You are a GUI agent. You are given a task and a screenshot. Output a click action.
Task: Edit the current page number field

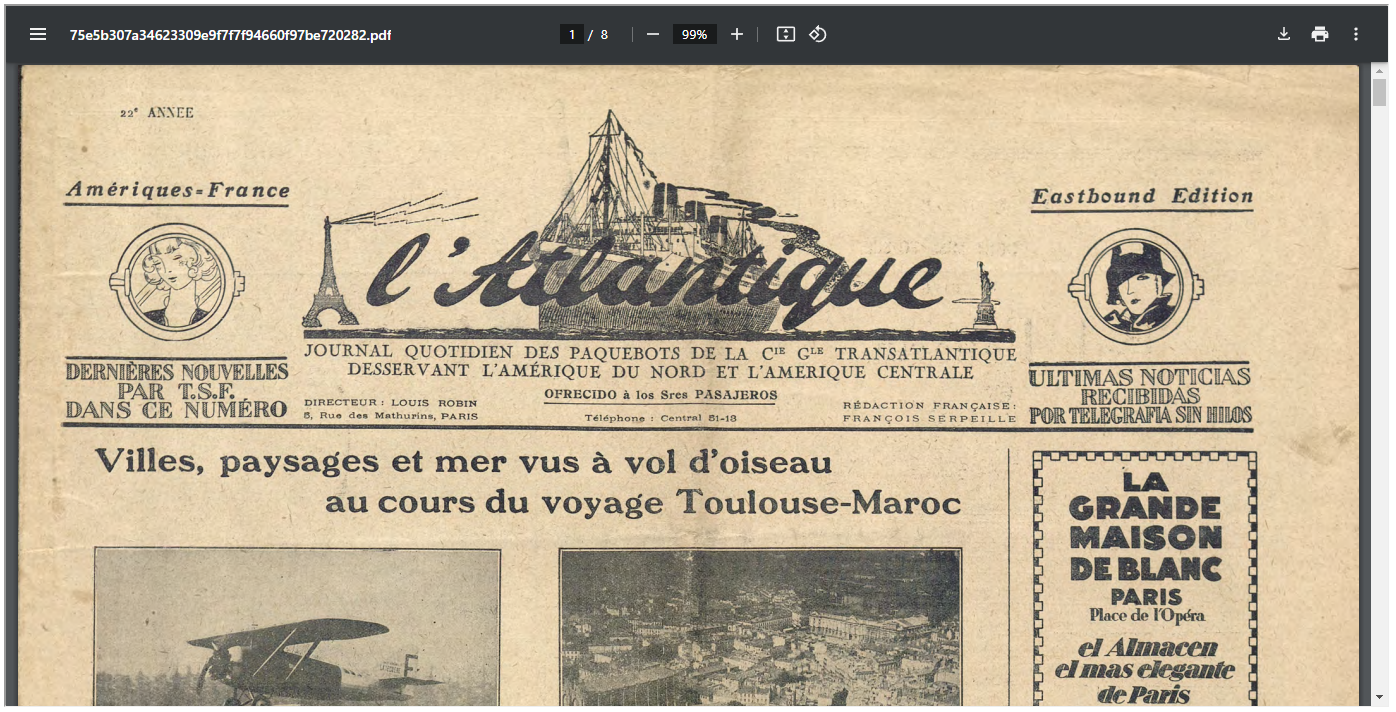point(572,34)
